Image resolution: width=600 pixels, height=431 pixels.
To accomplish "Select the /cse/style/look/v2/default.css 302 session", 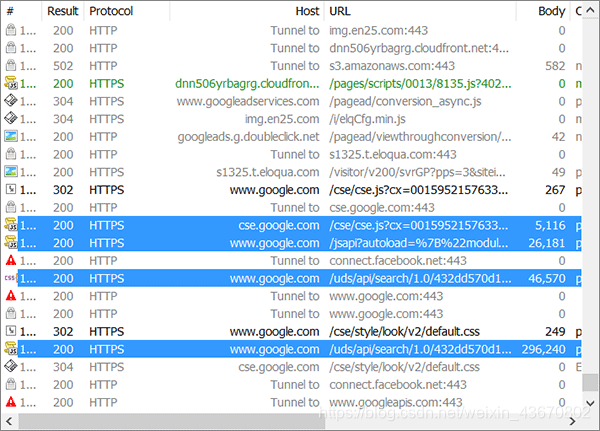I will pos(293,331).
